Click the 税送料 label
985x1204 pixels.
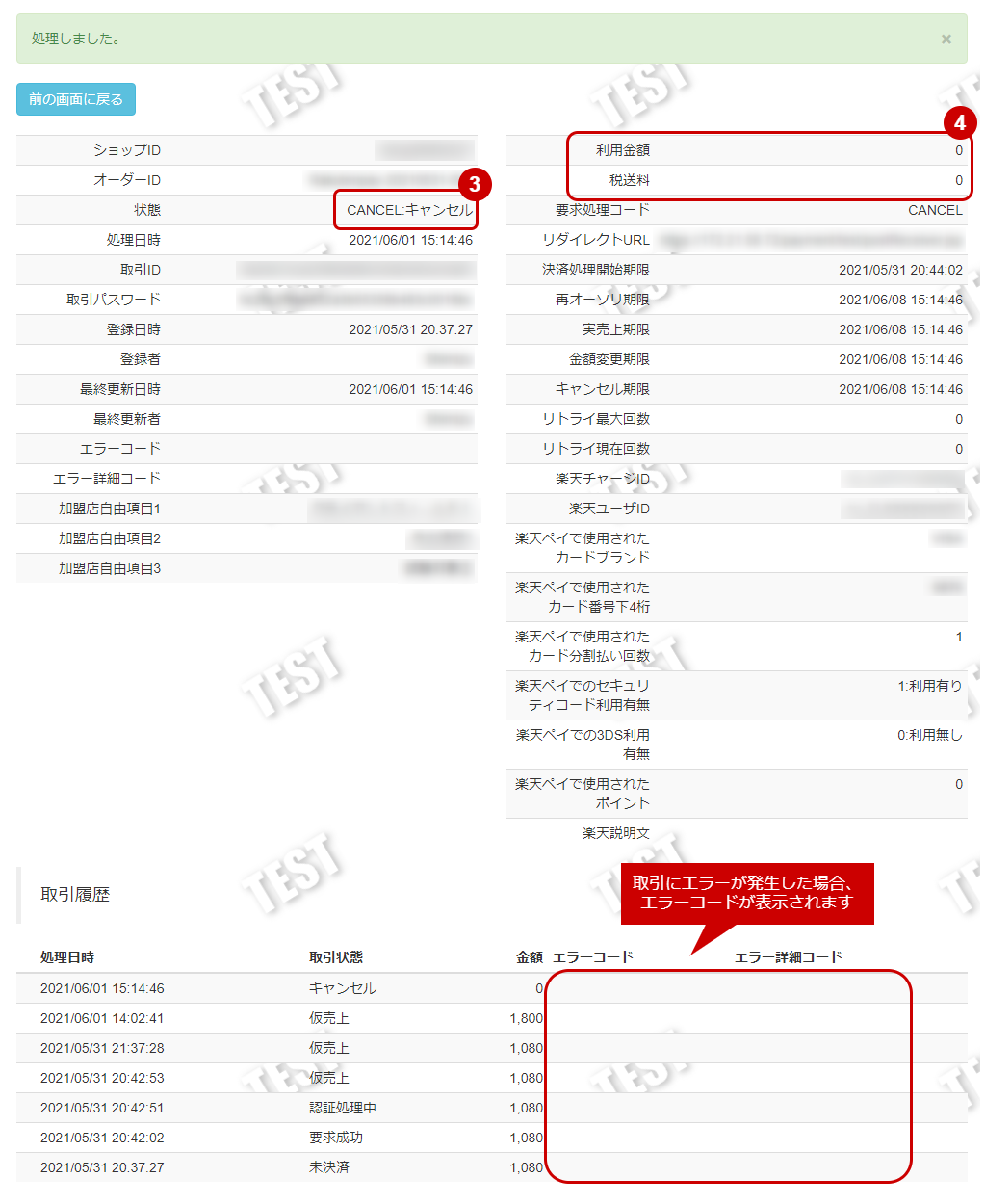[630, 180]
